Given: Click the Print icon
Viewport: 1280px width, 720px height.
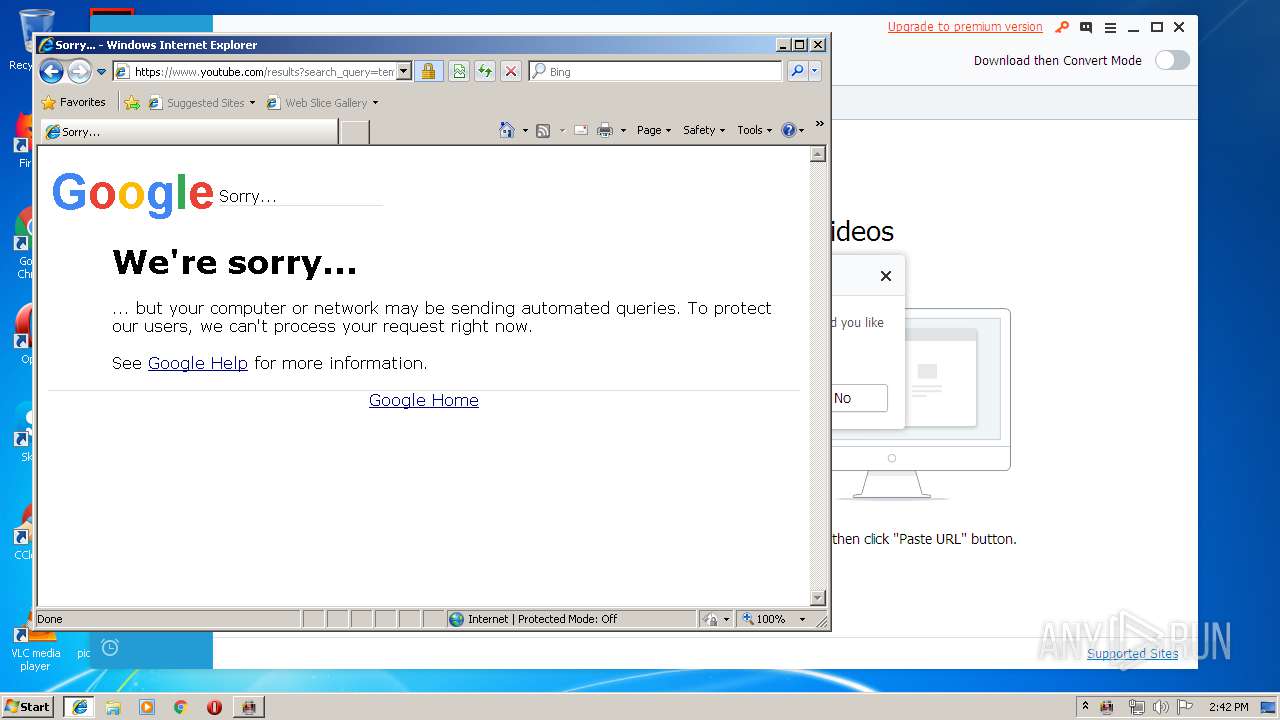Looking at the screenshot, I should pos(605,130).
